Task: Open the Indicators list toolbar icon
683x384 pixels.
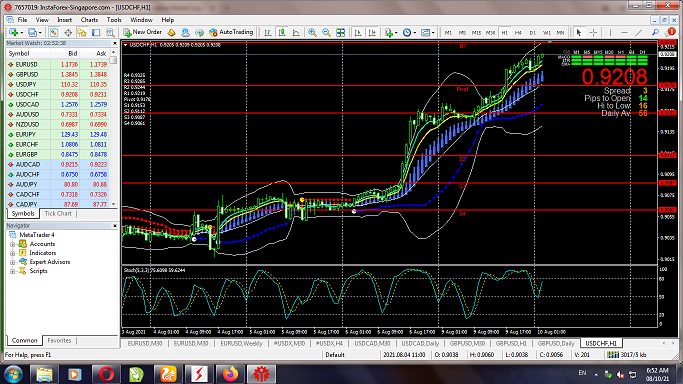Action: tap(389, 32)
